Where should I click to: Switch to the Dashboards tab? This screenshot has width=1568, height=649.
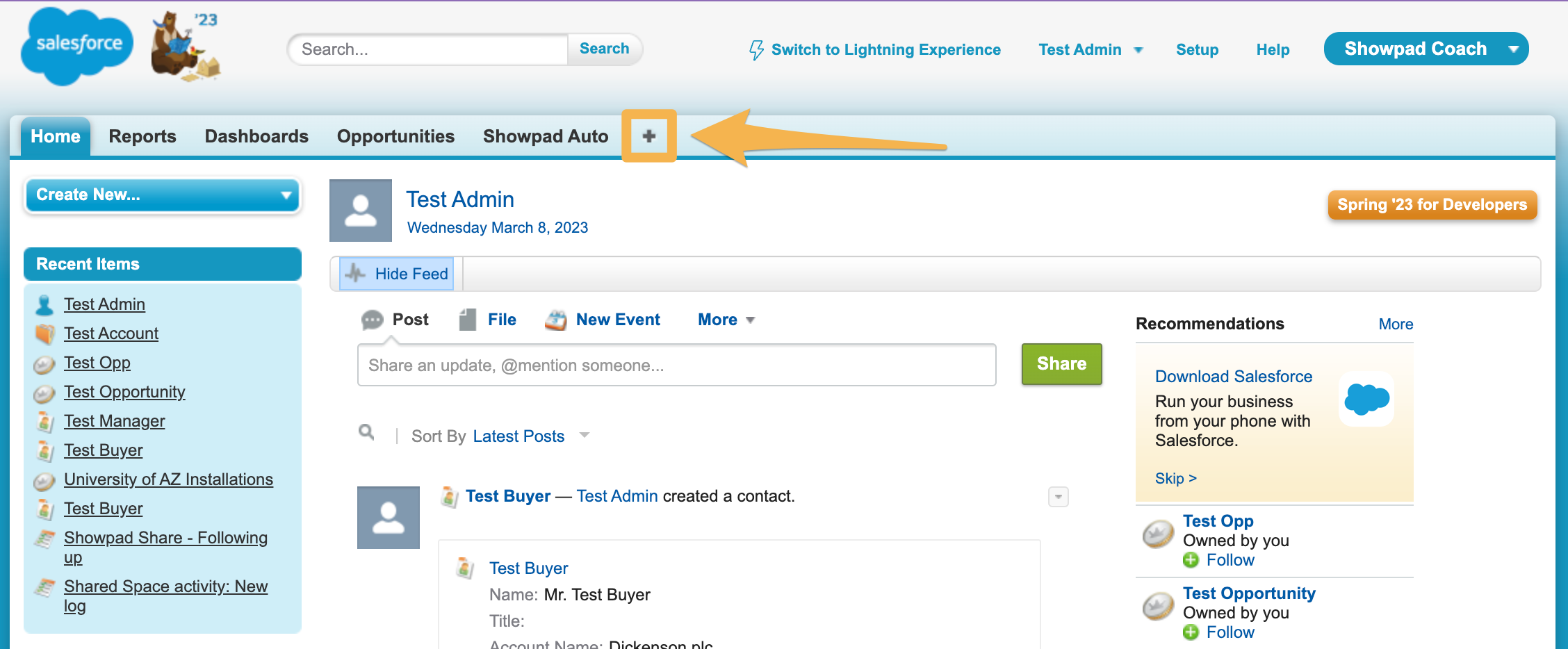[x=256, y=136]
